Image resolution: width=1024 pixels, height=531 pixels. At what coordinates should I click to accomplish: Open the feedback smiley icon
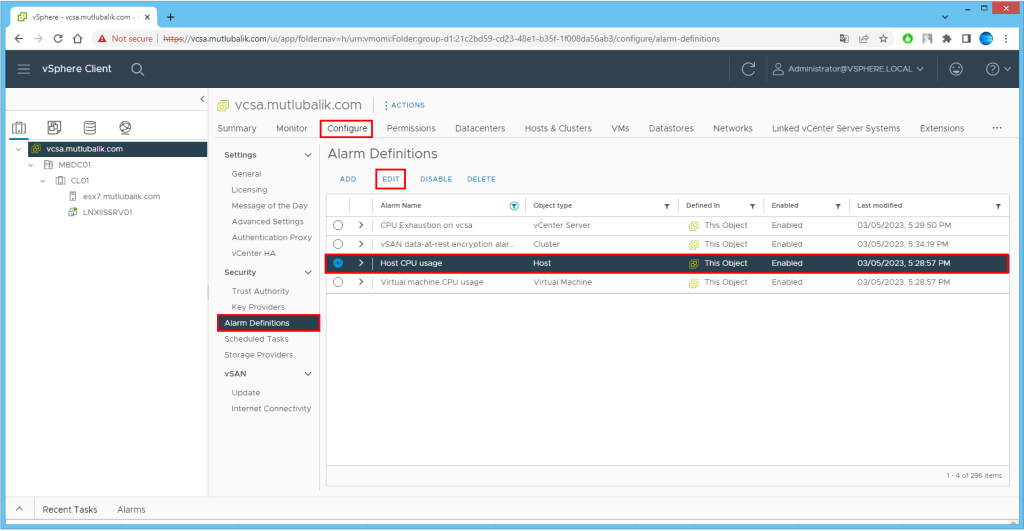click(956, 69)
